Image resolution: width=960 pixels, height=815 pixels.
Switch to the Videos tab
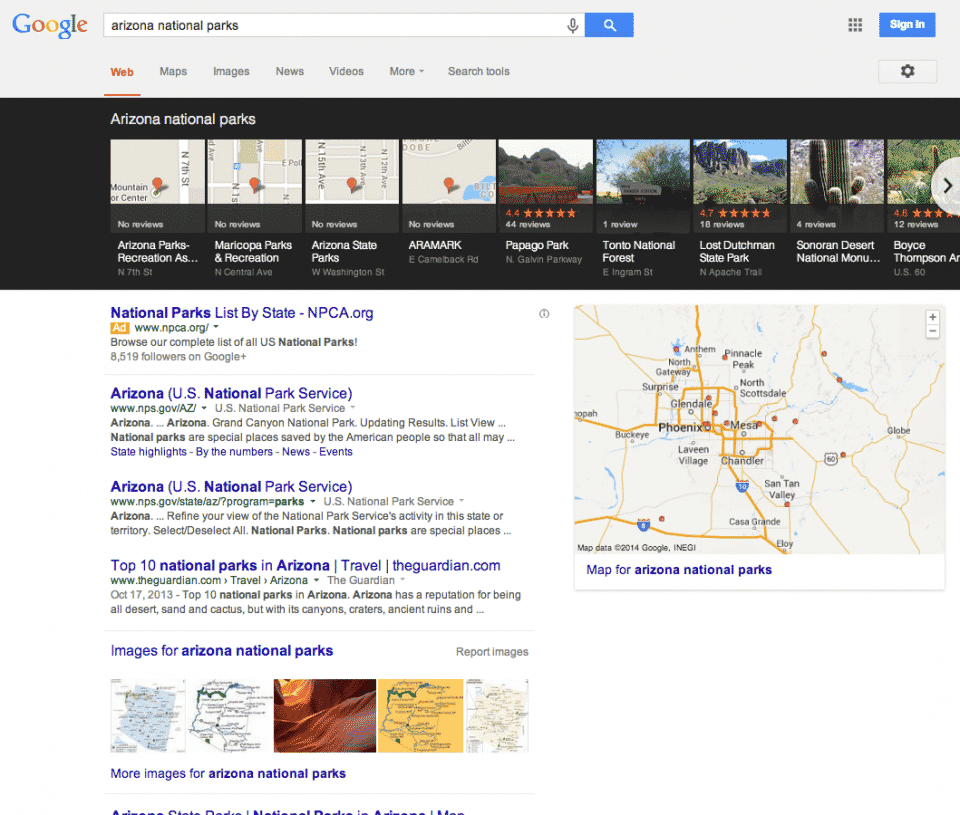(346, 72)
